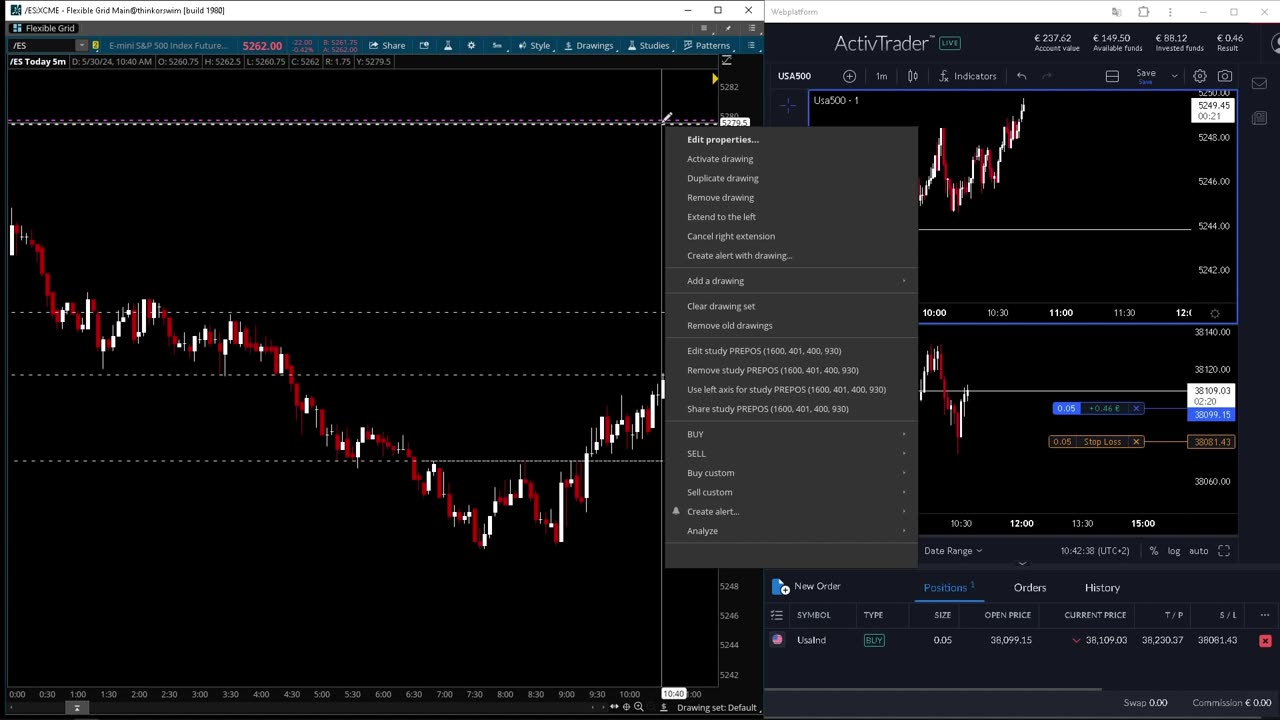The image size is (1280, 720).
Task: Expand the SELL submenu
Action: point(792,454)
